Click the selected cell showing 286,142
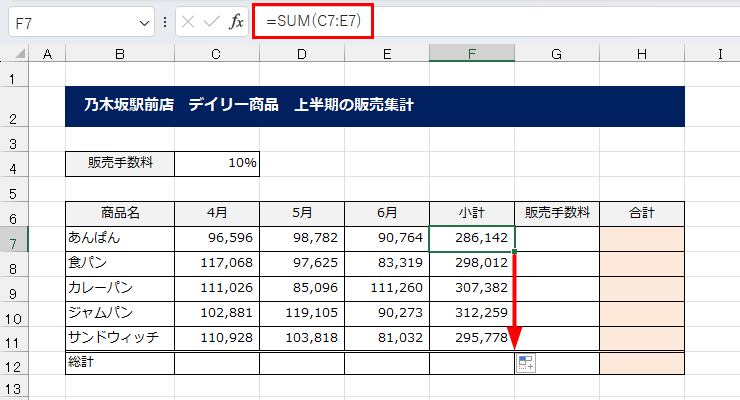Viewport: 740px width, 400px height. click(x=472, y=239)
